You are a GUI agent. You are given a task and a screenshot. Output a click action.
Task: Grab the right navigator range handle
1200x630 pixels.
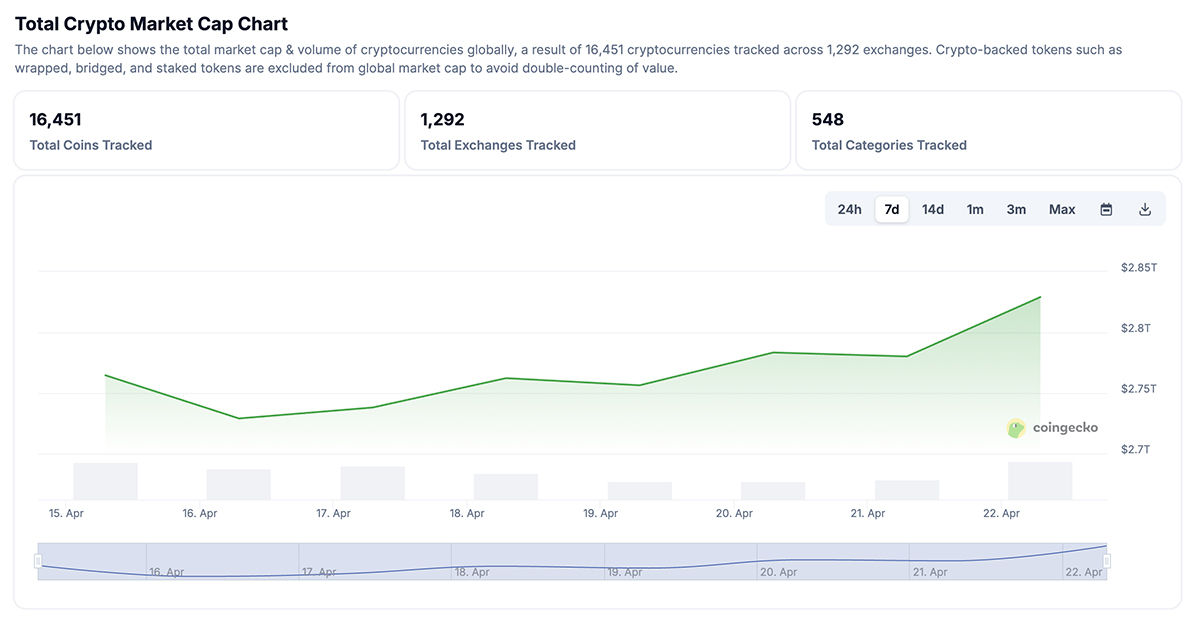[x=1107, y=561]
